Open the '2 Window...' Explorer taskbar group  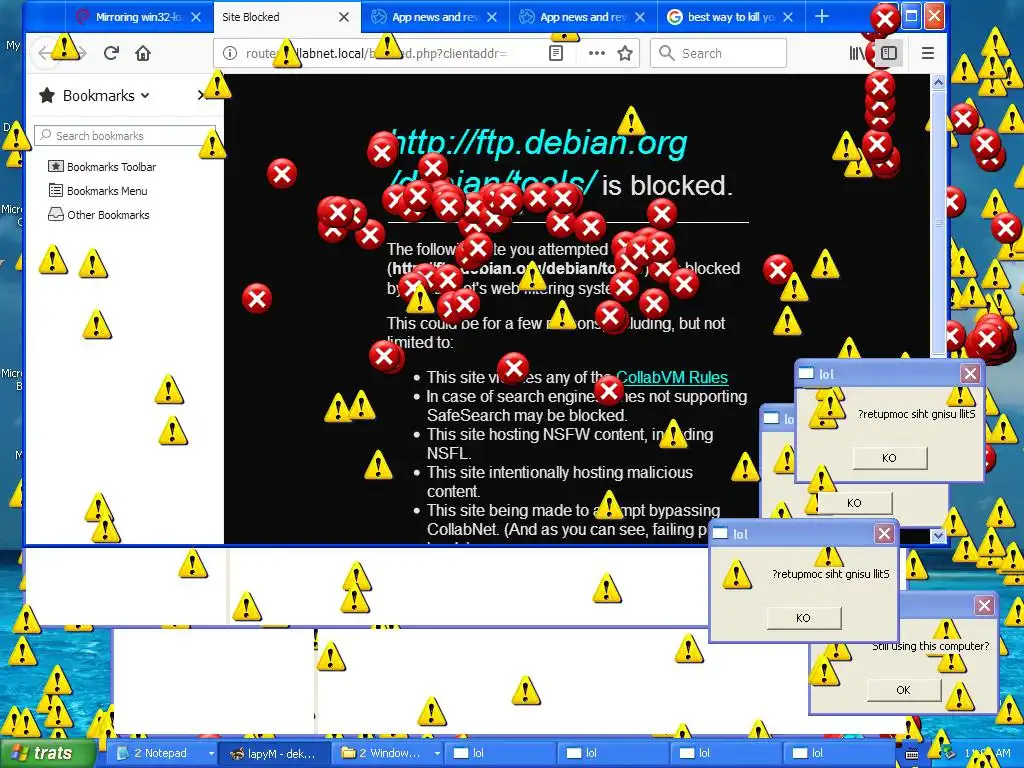tap(388, 754)
